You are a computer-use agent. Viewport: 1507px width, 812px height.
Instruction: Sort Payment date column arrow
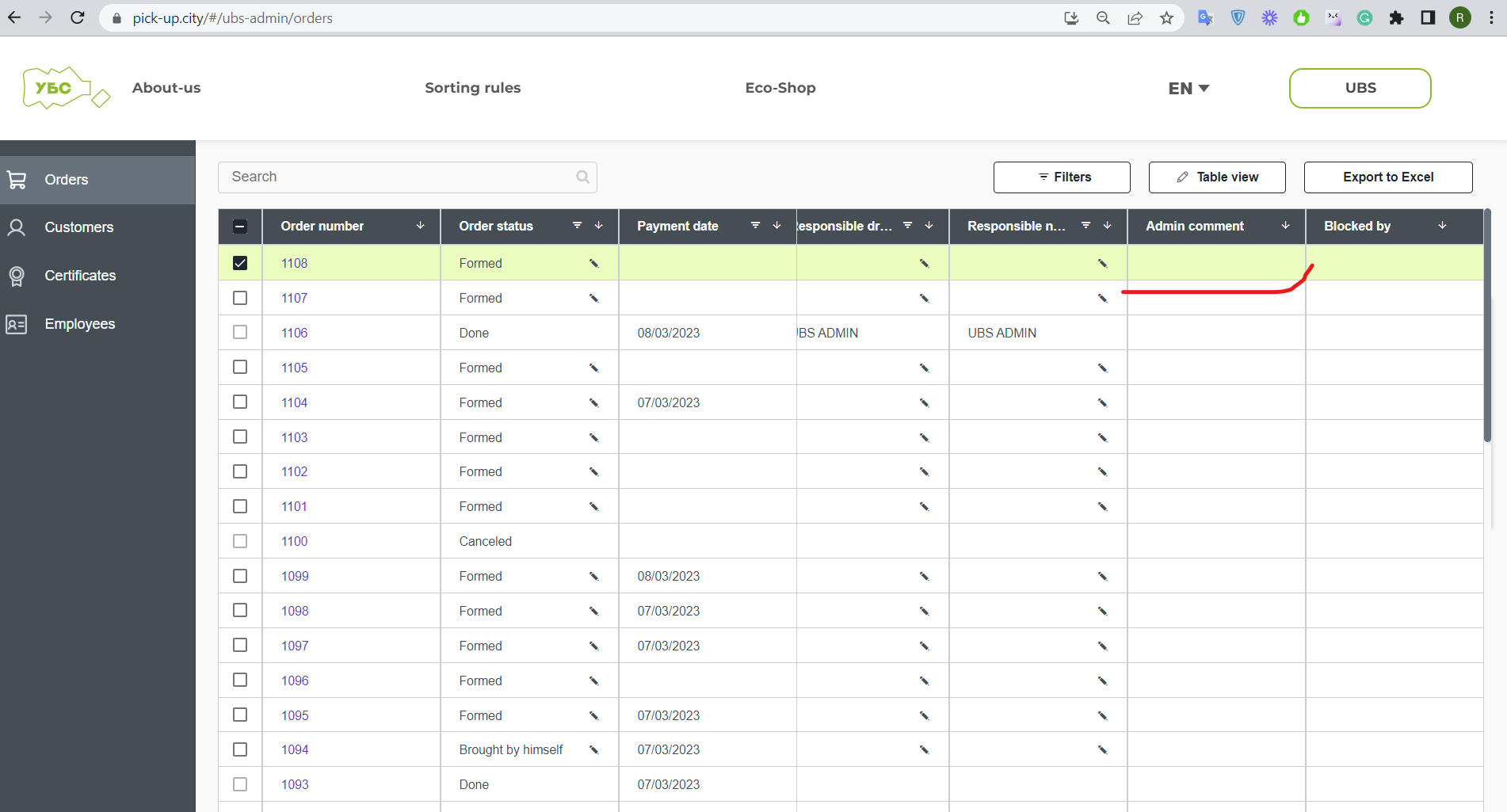tap(777, 226)
